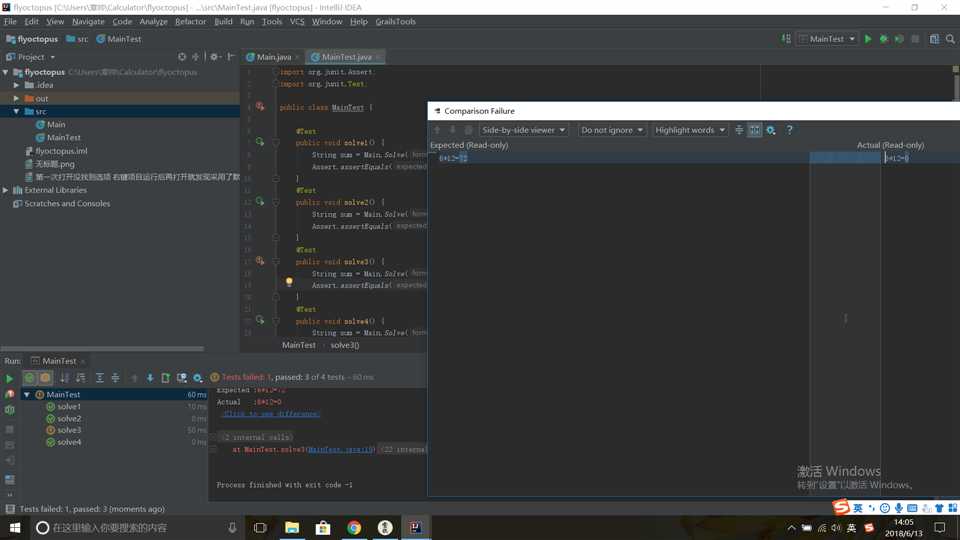
Task: Collapse the MainTest node in test results
Action: [26, 395]
